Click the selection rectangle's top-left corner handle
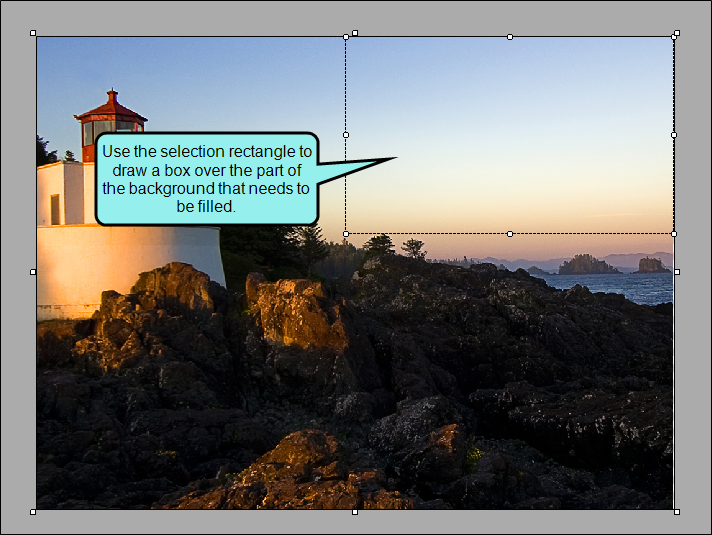Image resolution: width=712 pixels, height=535 pixels. click(x=346, y=37)
